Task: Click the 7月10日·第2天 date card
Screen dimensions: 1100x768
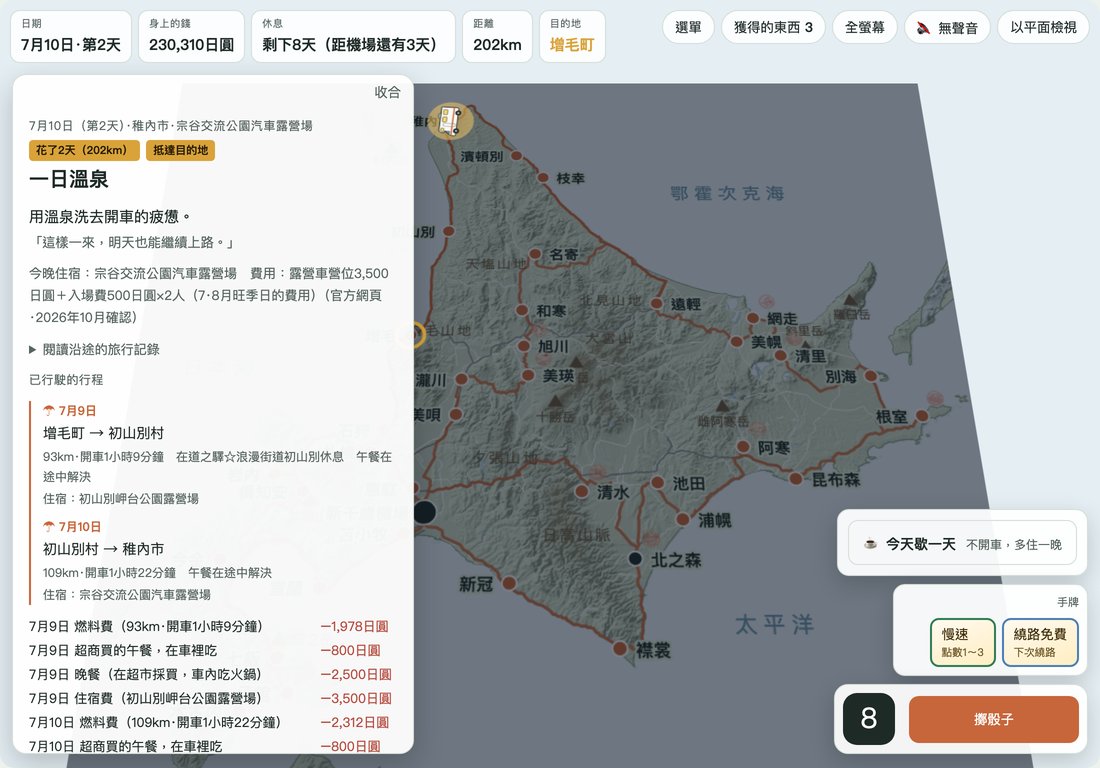Action: point(71,36)
